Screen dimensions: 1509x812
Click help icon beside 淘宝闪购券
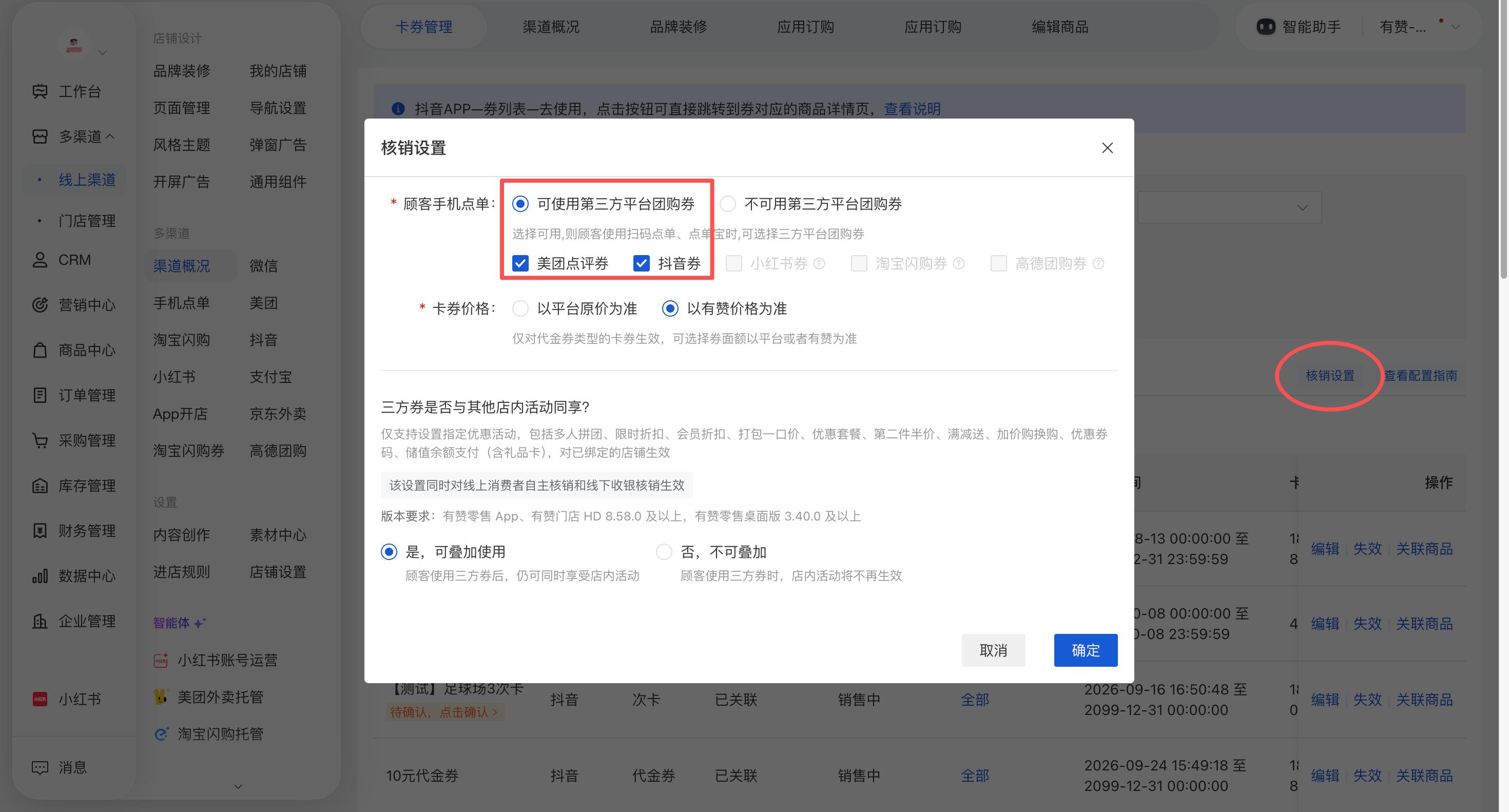pyautogui.click(x=959, y=264)
